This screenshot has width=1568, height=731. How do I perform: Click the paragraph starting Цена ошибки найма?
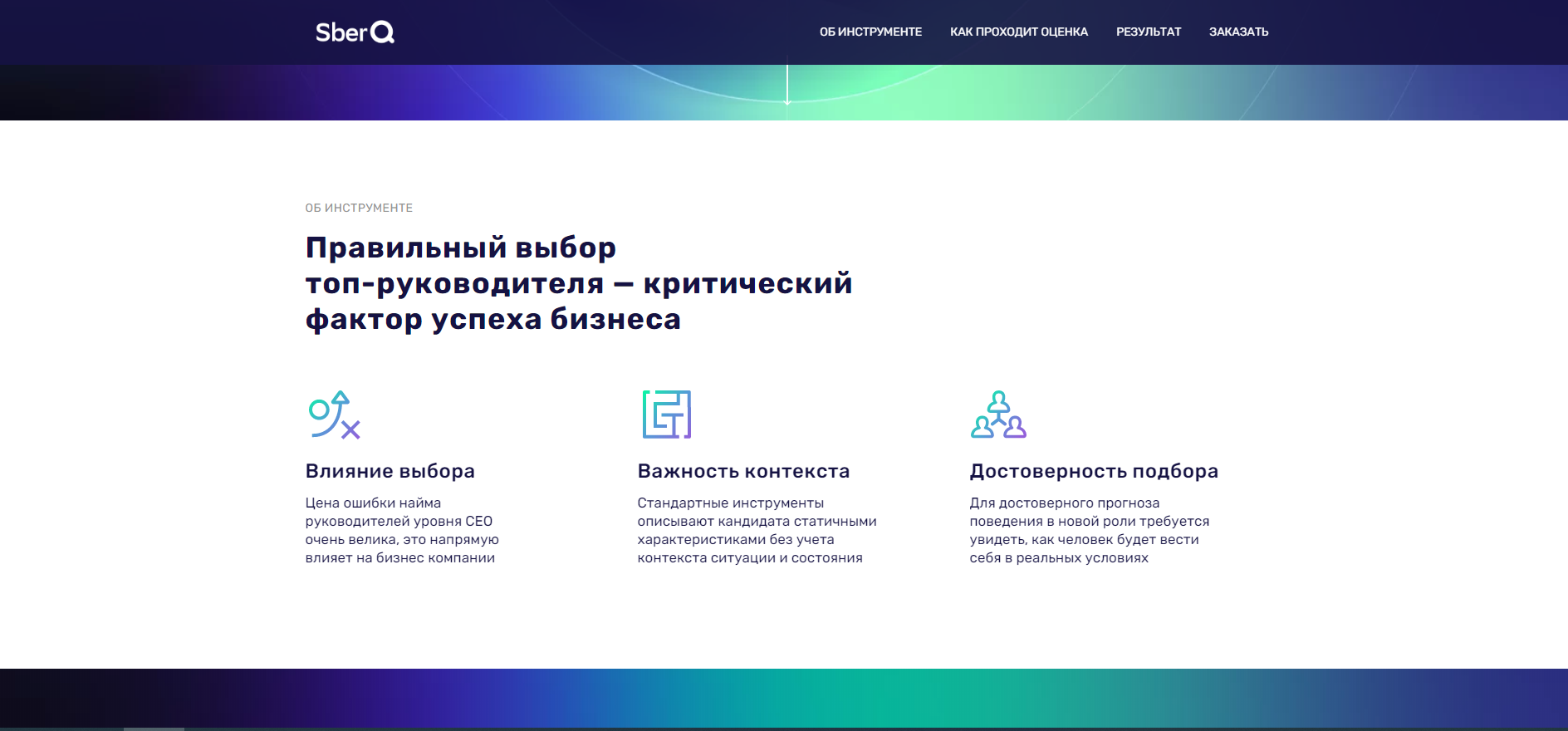pyautogui.click(x=402, y=530)
